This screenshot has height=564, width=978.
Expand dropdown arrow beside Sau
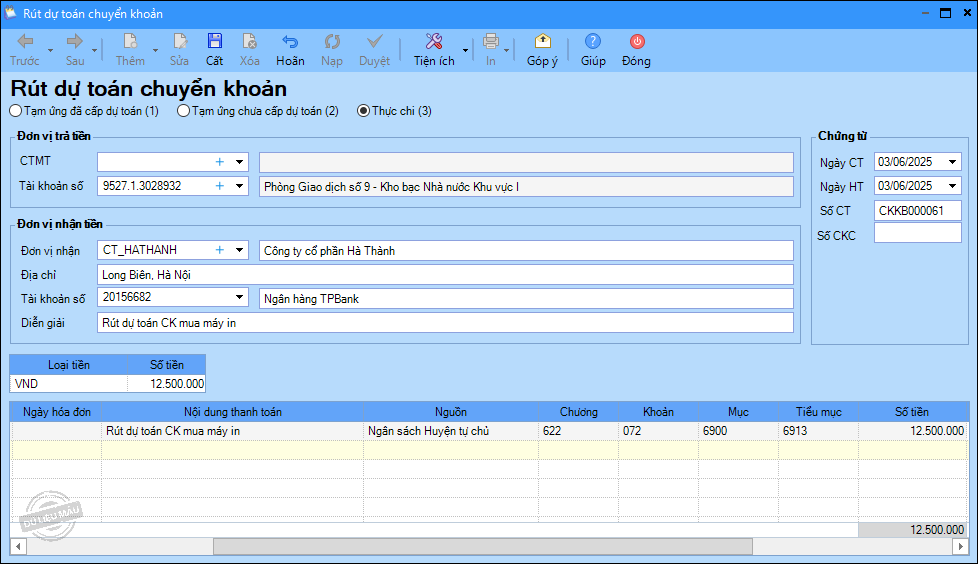tap(95, 51)
